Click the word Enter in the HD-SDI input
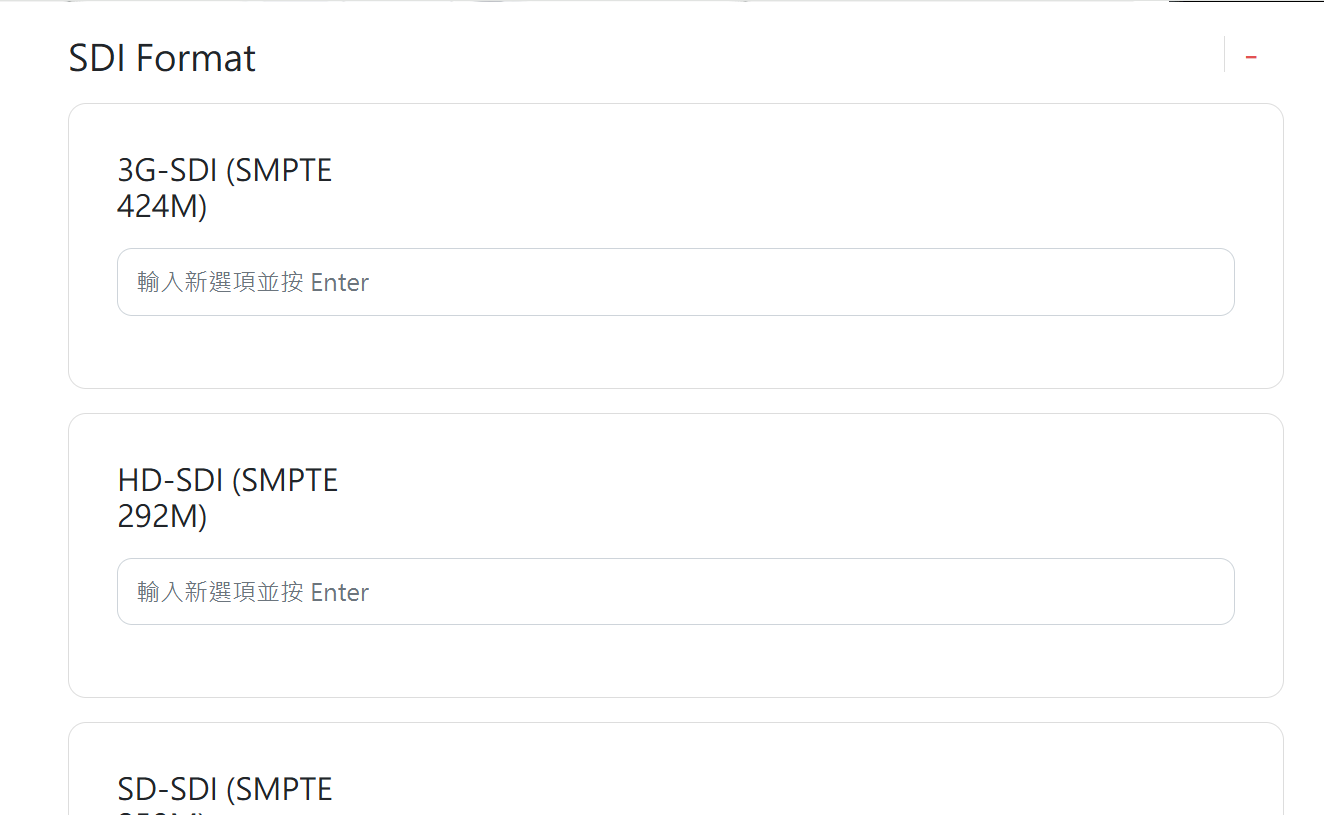Viewport: 1324px width, 815px height. pyautogui.click(x=340, y=593)
